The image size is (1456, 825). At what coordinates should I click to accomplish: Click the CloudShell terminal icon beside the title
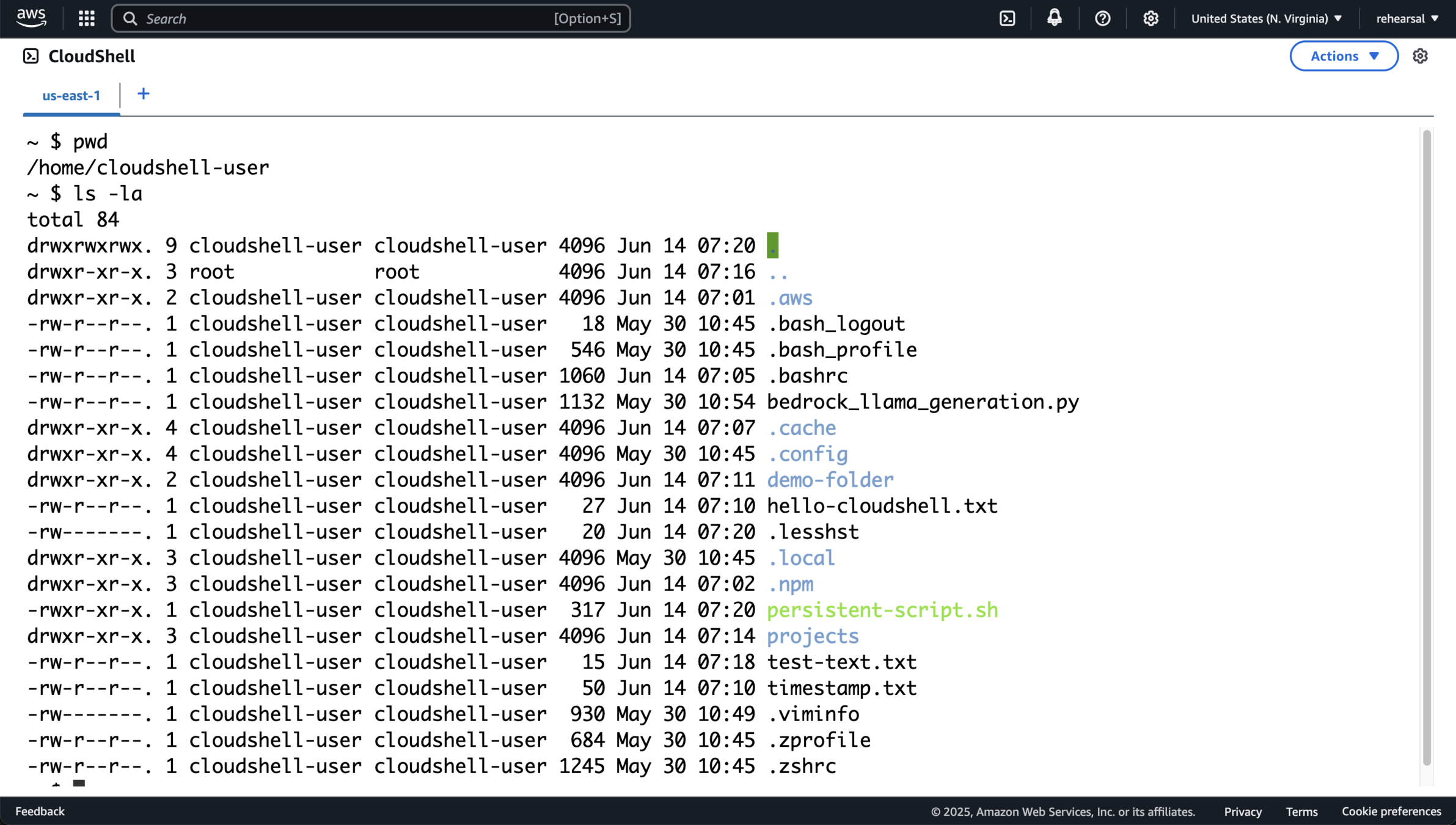(x=31, y=56)
